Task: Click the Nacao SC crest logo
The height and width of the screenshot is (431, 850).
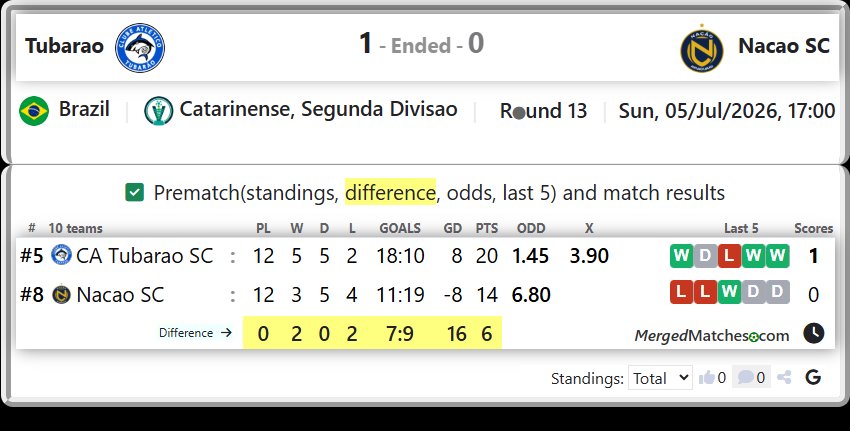Action: [x=701, y=48]
